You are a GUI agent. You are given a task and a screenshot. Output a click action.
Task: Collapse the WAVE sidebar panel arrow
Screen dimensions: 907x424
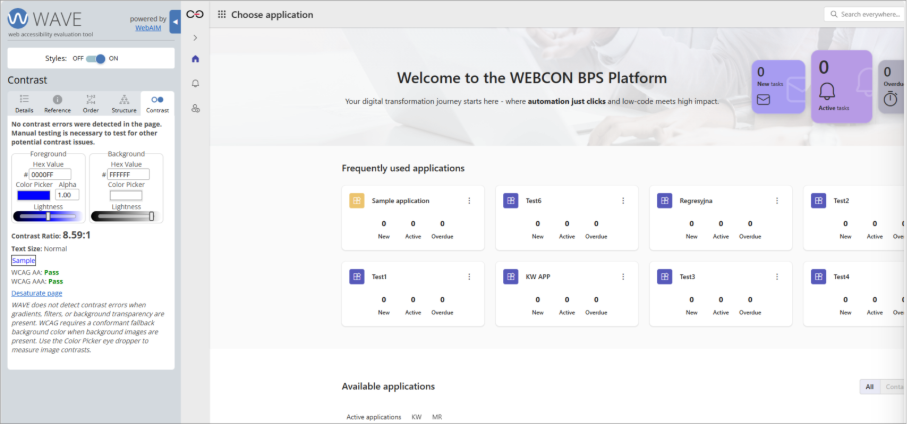coord(175,20)
